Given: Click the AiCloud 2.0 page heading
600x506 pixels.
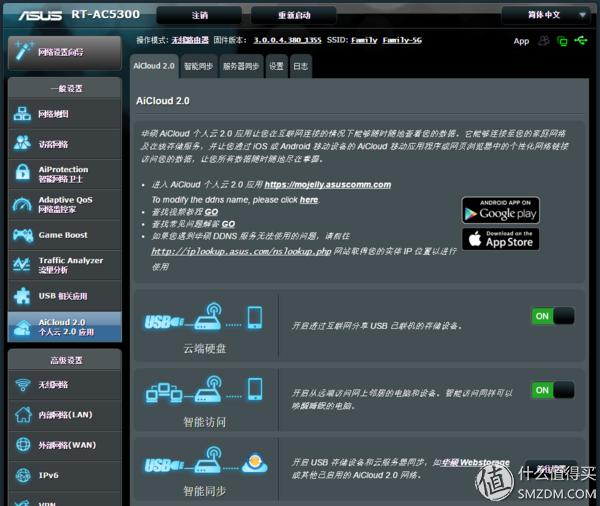Looking at the screenshot, I should (163, 101).
